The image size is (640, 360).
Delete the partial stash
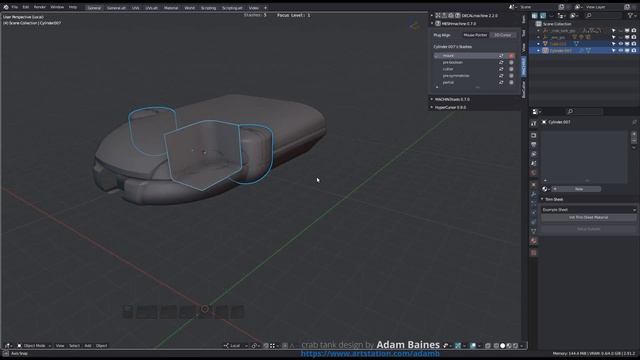(511, 82)
